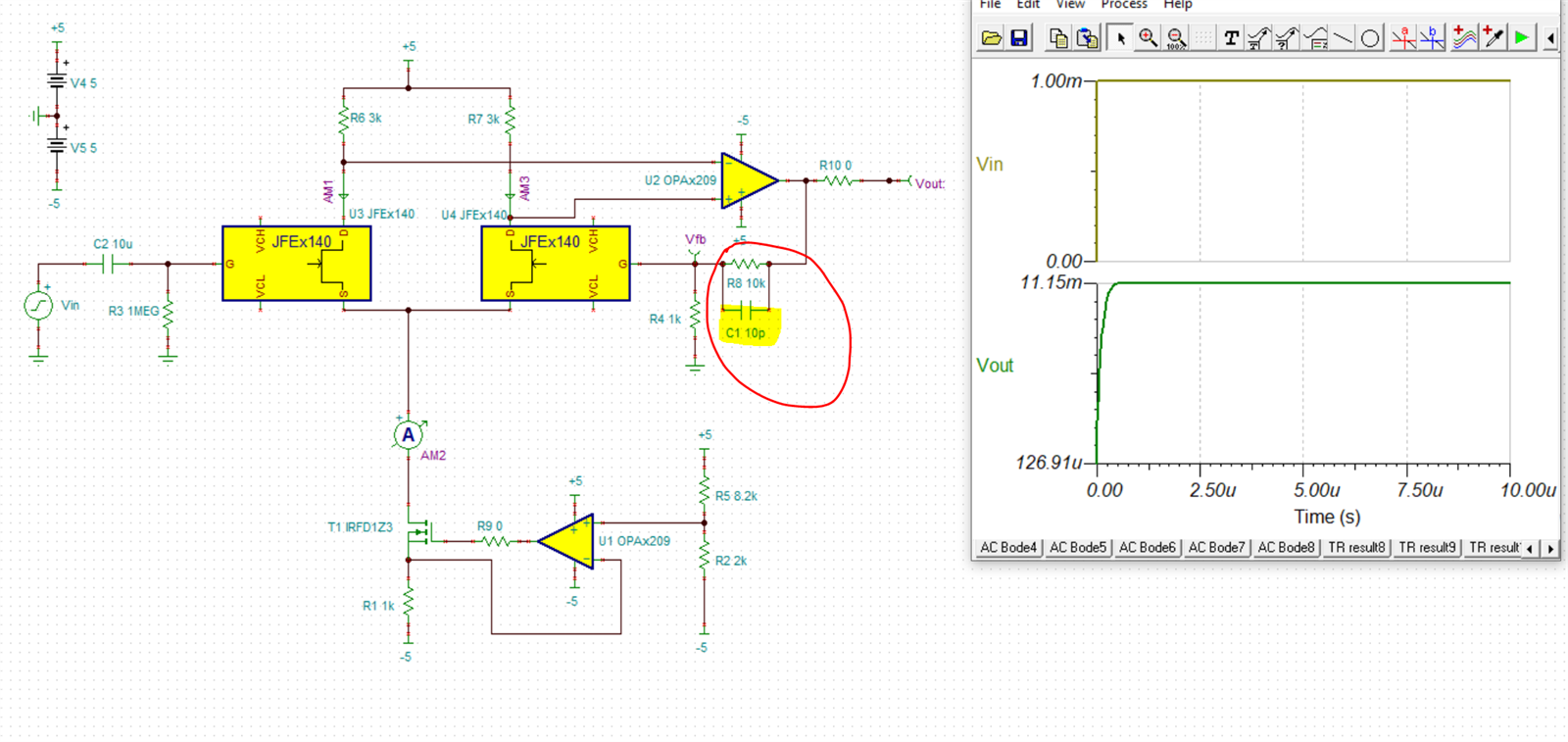1568x742 pixels.
Task: Click the R3 1MEG resistor label
Action: tap(133, 311)
